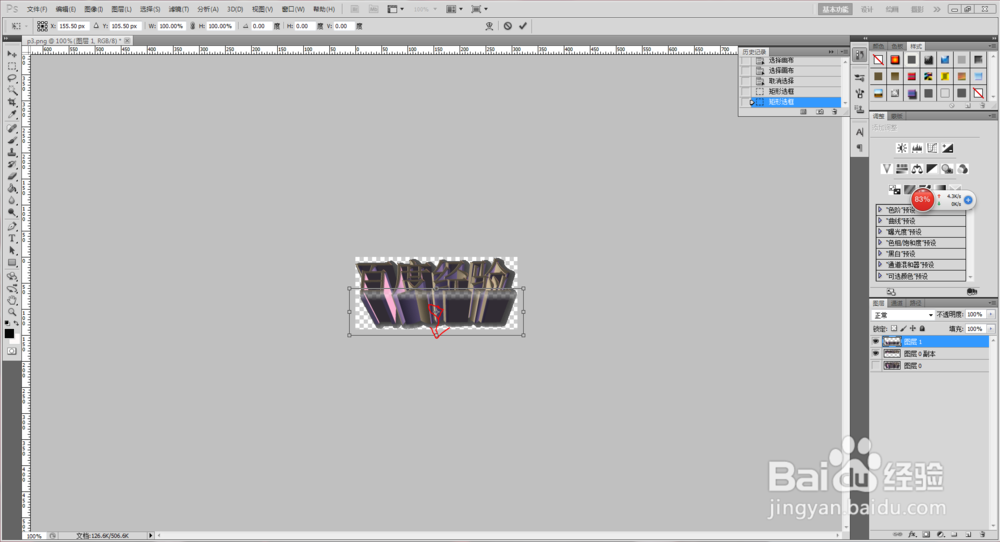Switch to warp mode icon in options bar
The width and height of the screenshot is (1000, 542).
point(489,26)
